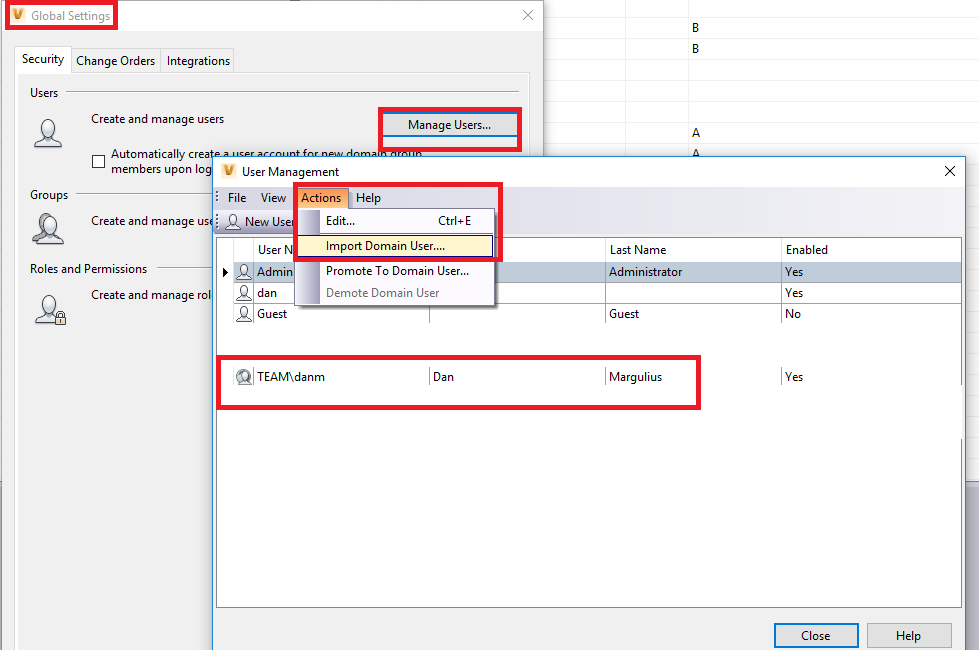Screen dimensions: 979x650
Task: Open the File menu in User Management
Action: [x=237, y=198]
